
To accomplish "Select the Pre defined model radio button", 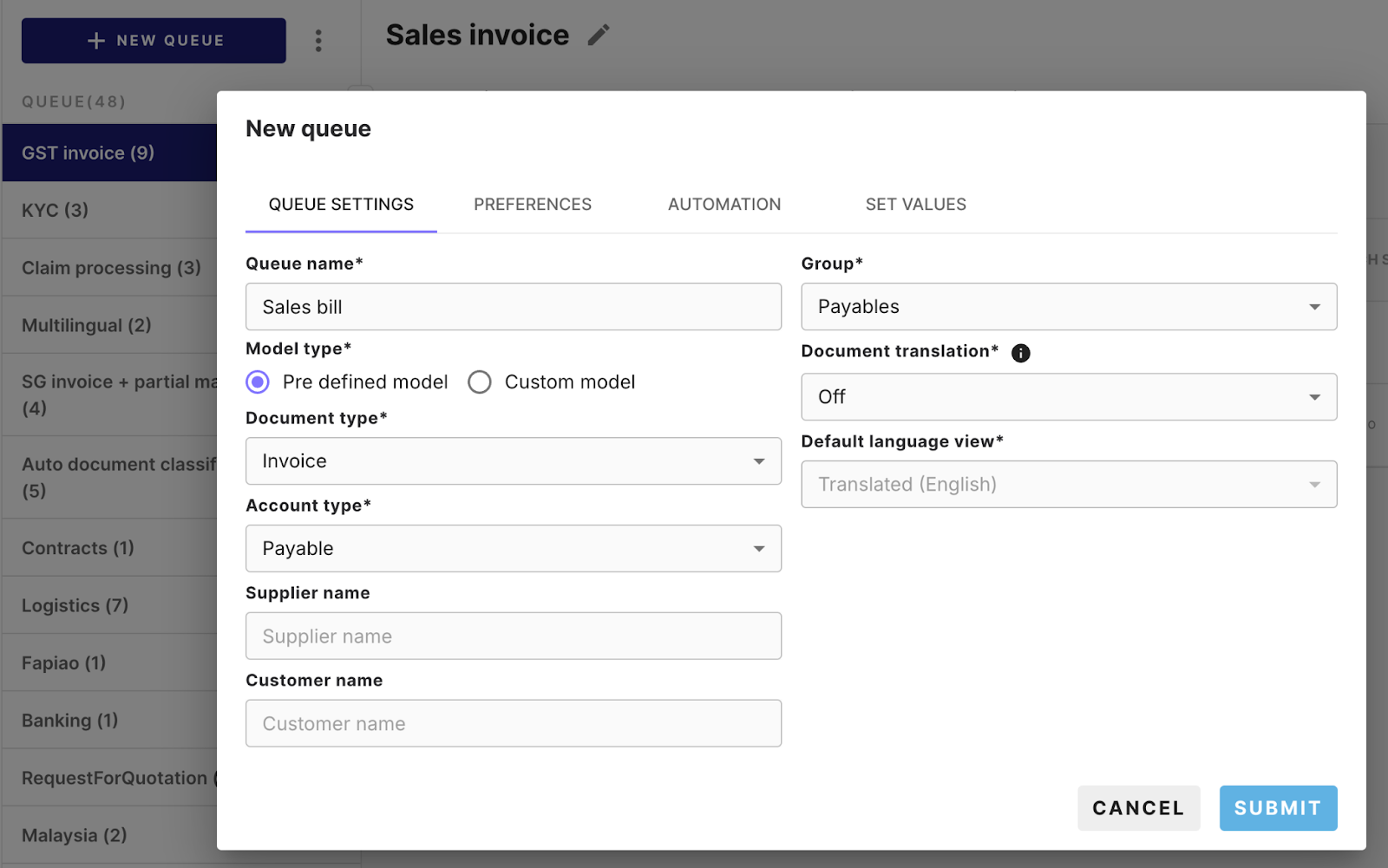I will click(x=258, y=382).
